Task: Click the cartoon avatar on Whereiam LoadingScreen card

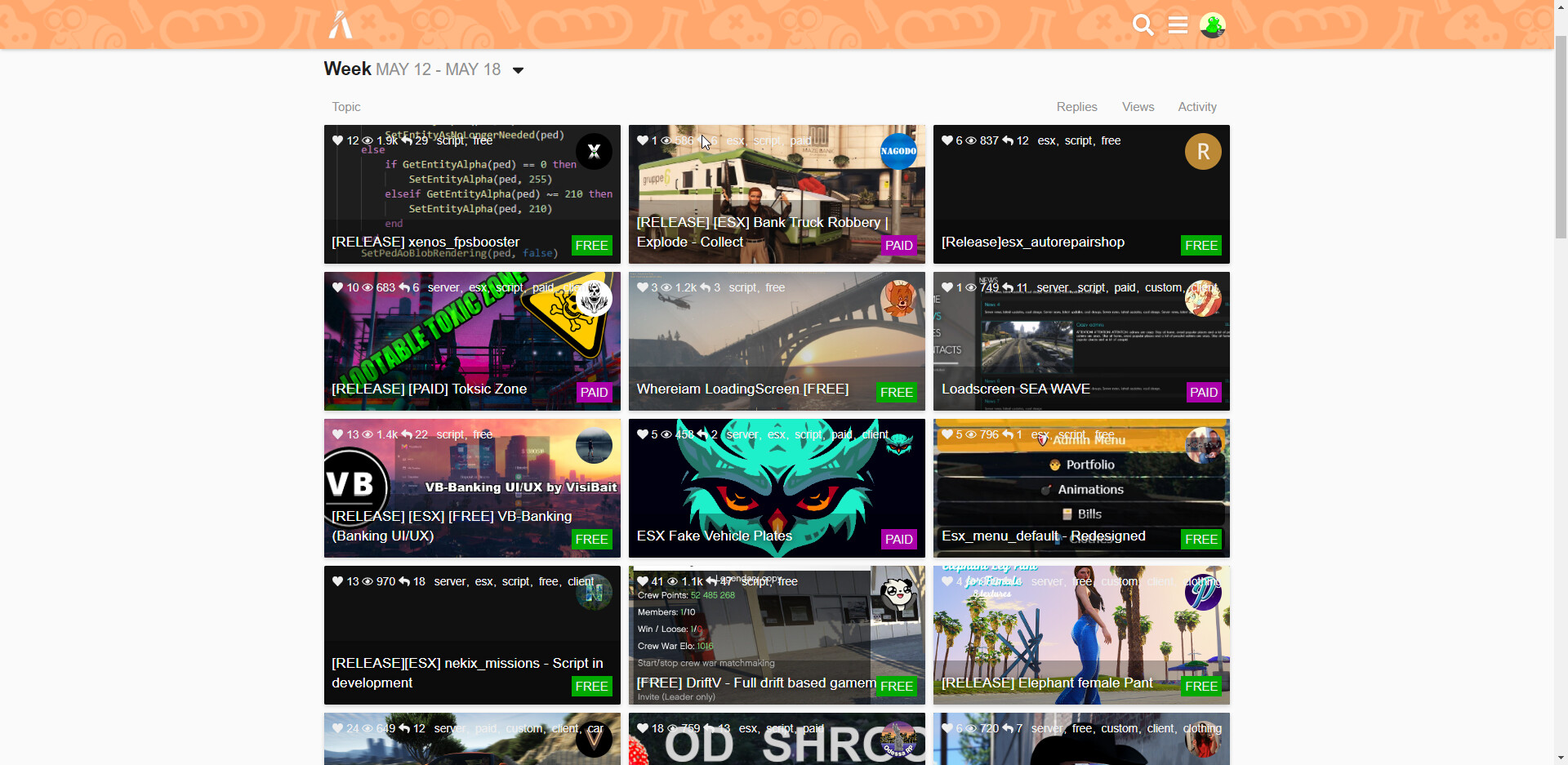Action: point(898,298)
